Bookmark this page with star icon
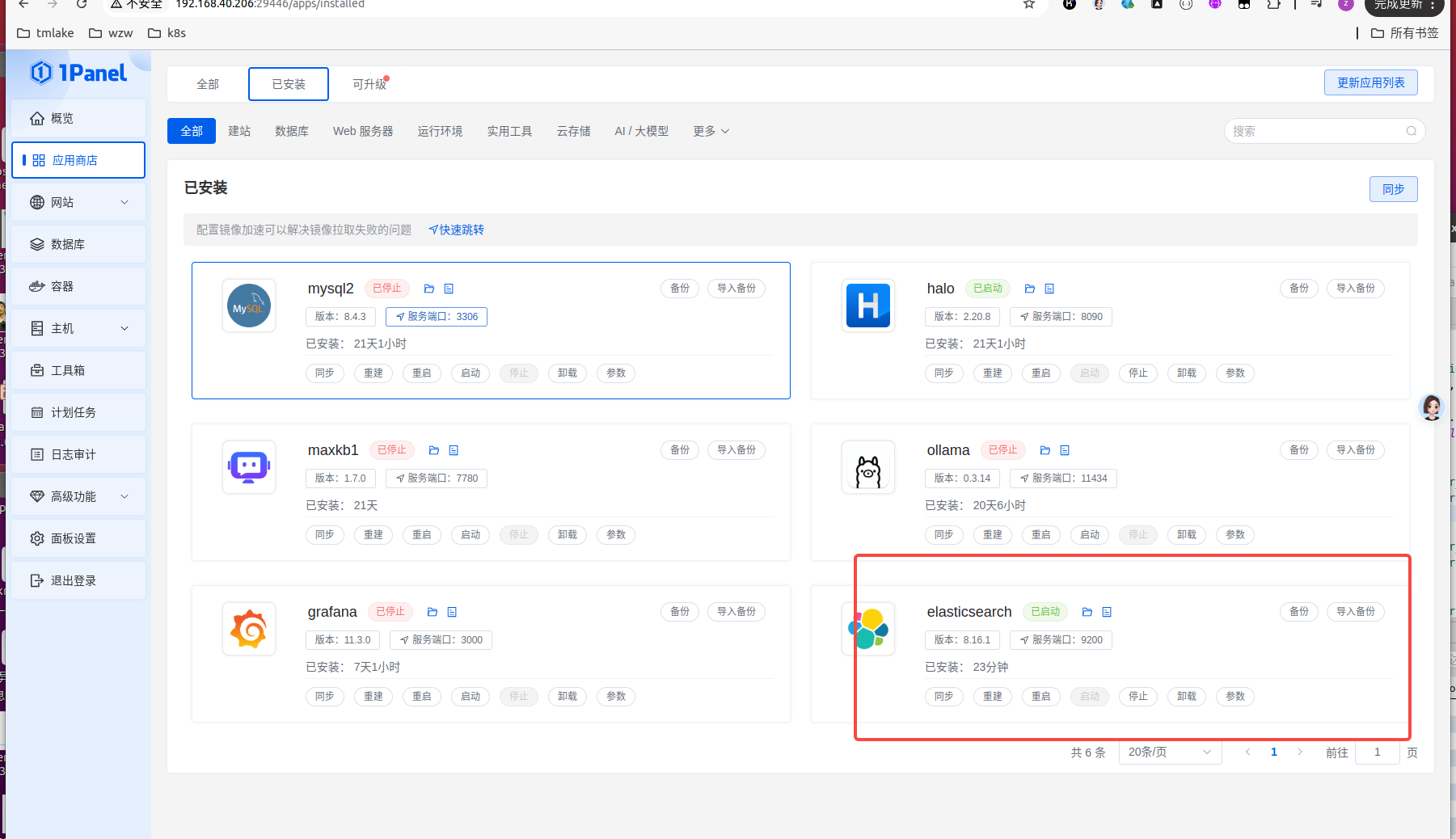1456x839 pixels. pos(1028,5)
